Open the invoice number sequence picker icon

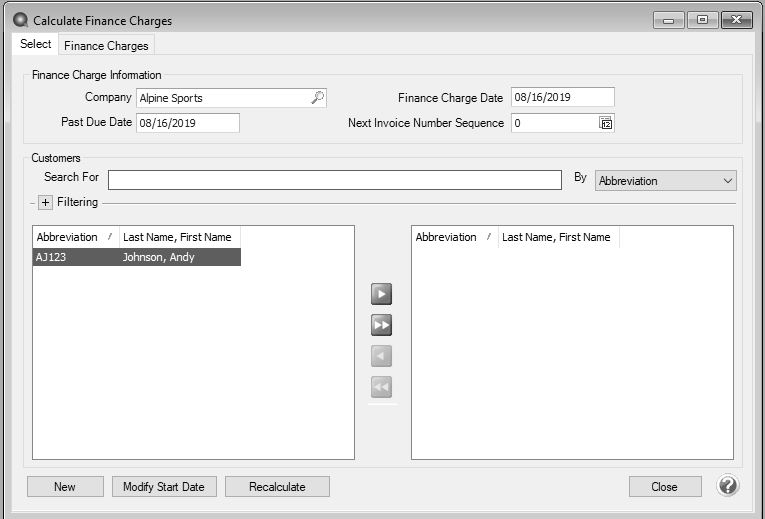click(605, 124)
